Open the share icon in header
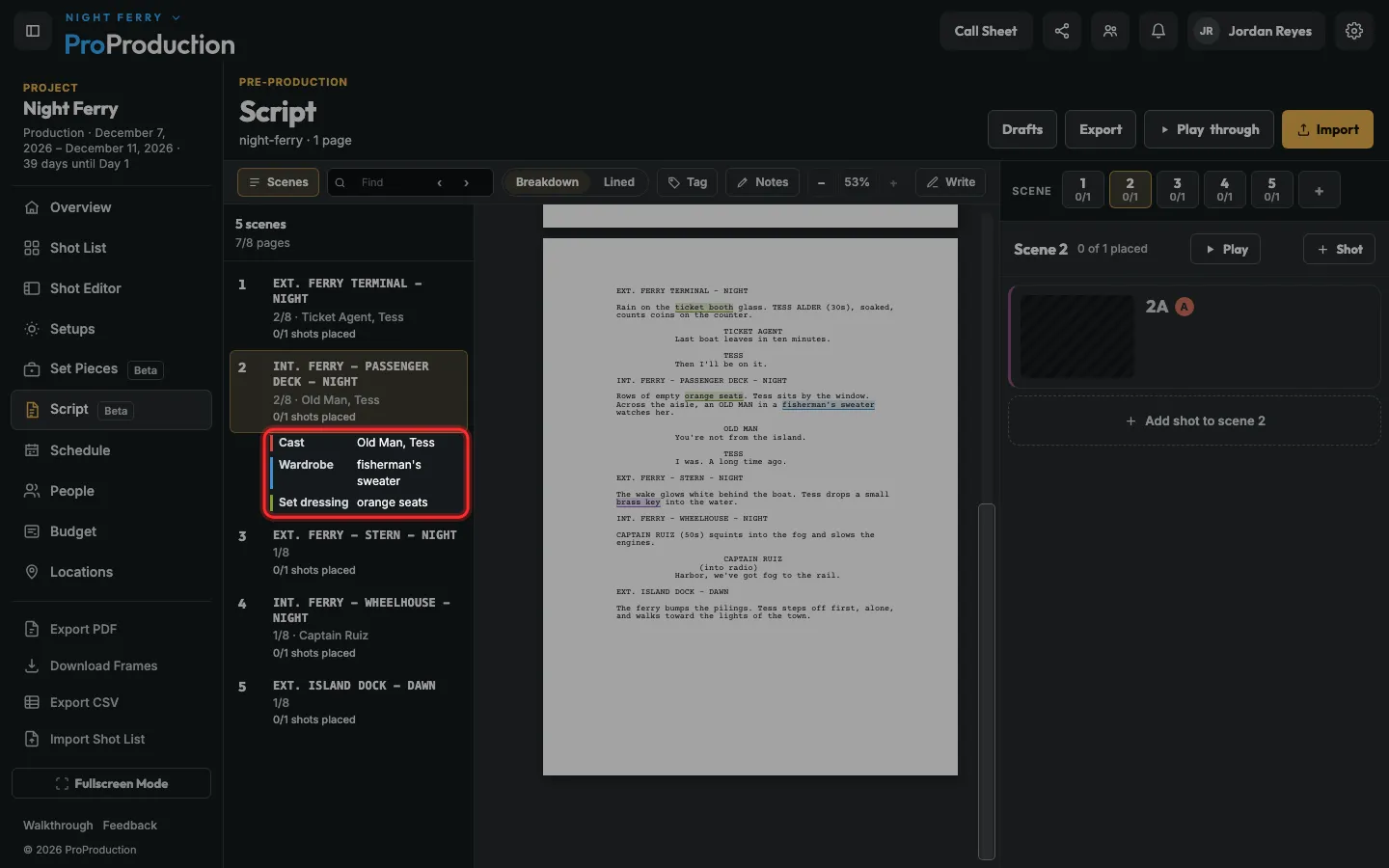 pyautogui.click(x=1062, y=31)
